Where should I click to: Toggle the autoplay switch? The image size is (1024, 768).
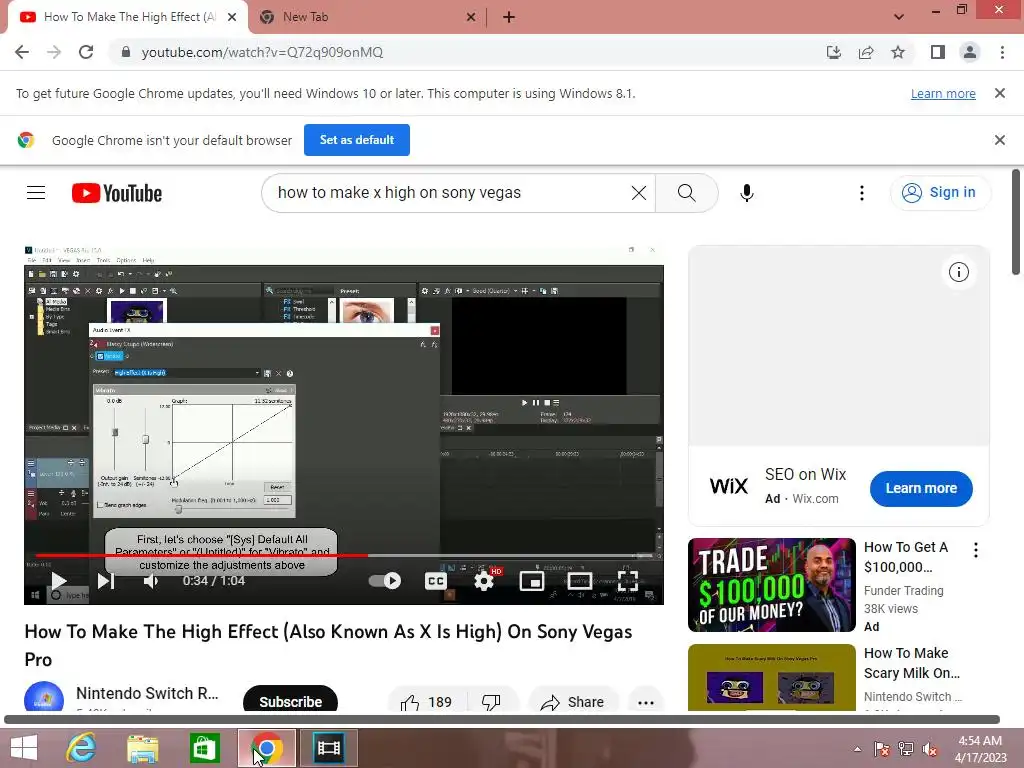tap(385, 581)
